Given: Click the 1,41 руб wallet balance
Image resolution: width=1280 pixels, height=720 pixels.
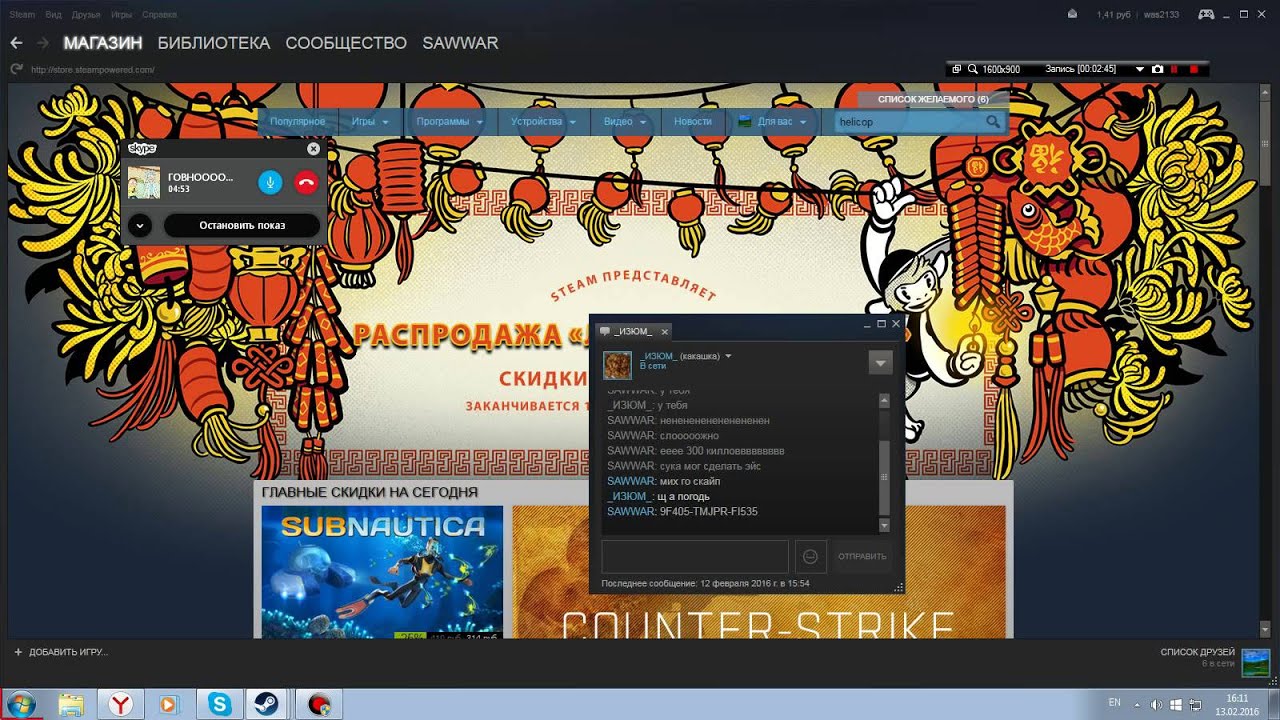Looking at the screenshot, I should 1115,15.
